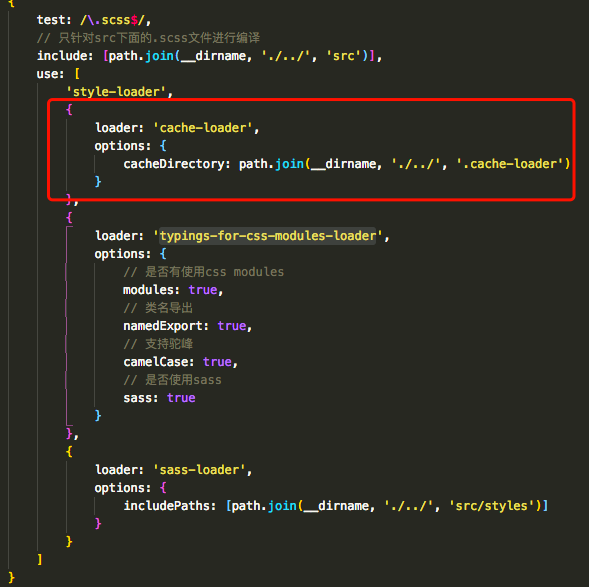Click the 'test:' property key
The height and width of the screenshot is (587, 589).
[54, 20]
